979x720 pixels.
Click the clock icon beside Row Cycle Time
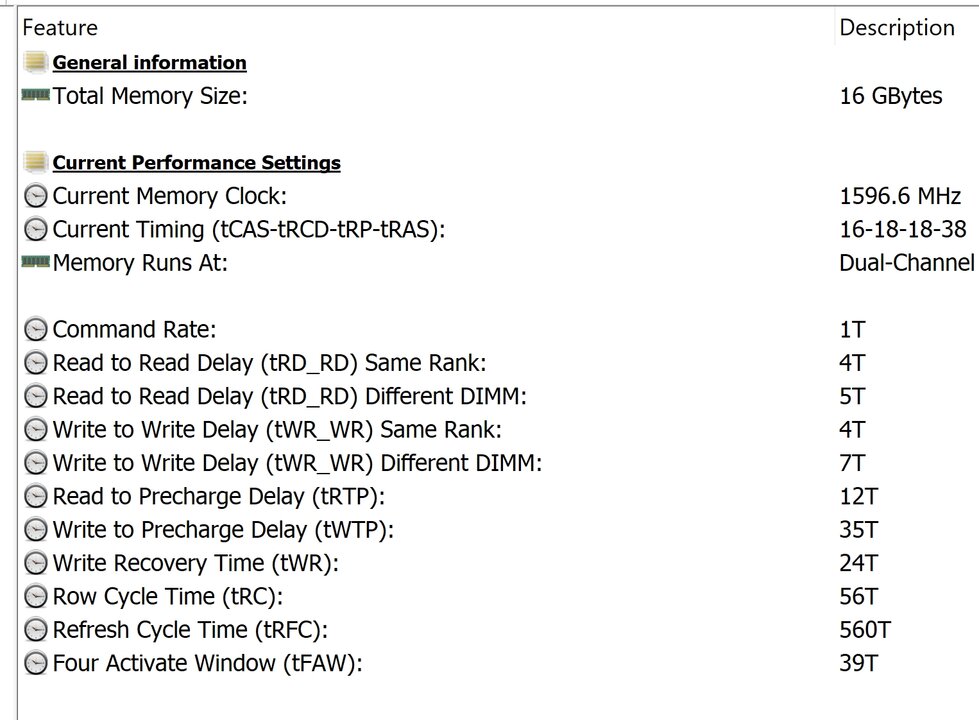click(36, 596)
